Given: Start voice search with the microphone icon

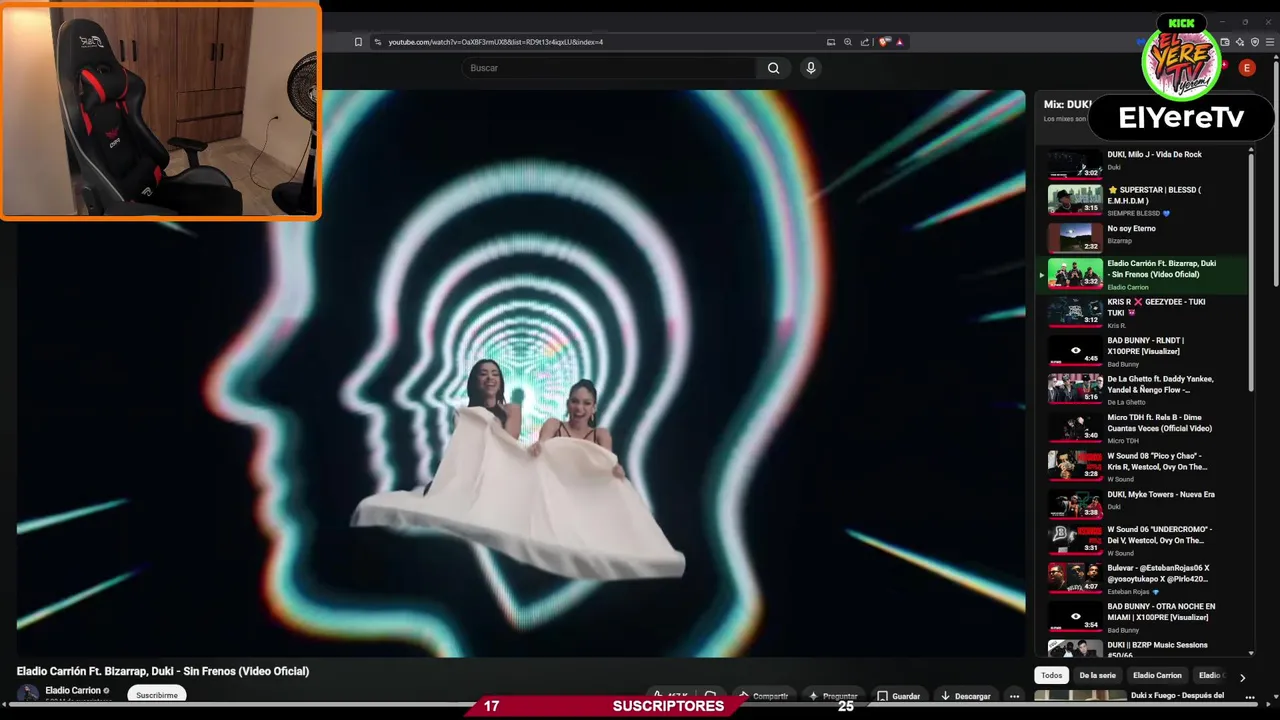Looking at the screenshot, I should pyautogui.click(x=811, y=68).
